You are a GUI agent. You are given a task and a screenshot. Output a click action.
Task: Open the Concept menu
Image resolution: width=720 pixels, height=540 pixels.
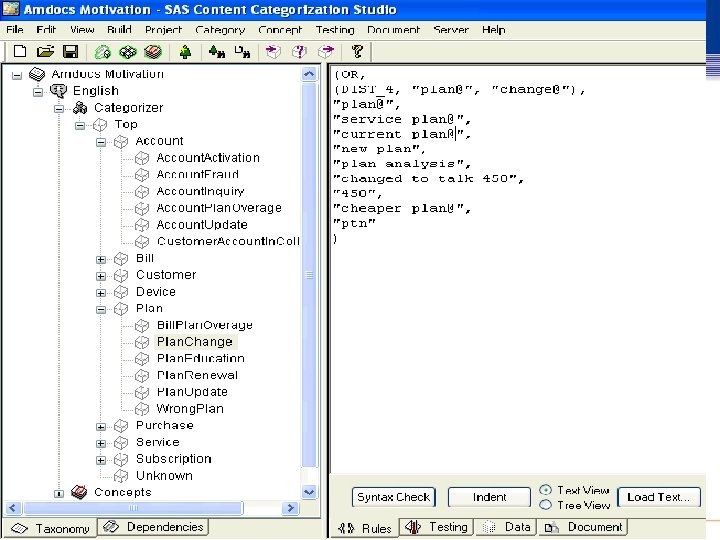[280, 30]
